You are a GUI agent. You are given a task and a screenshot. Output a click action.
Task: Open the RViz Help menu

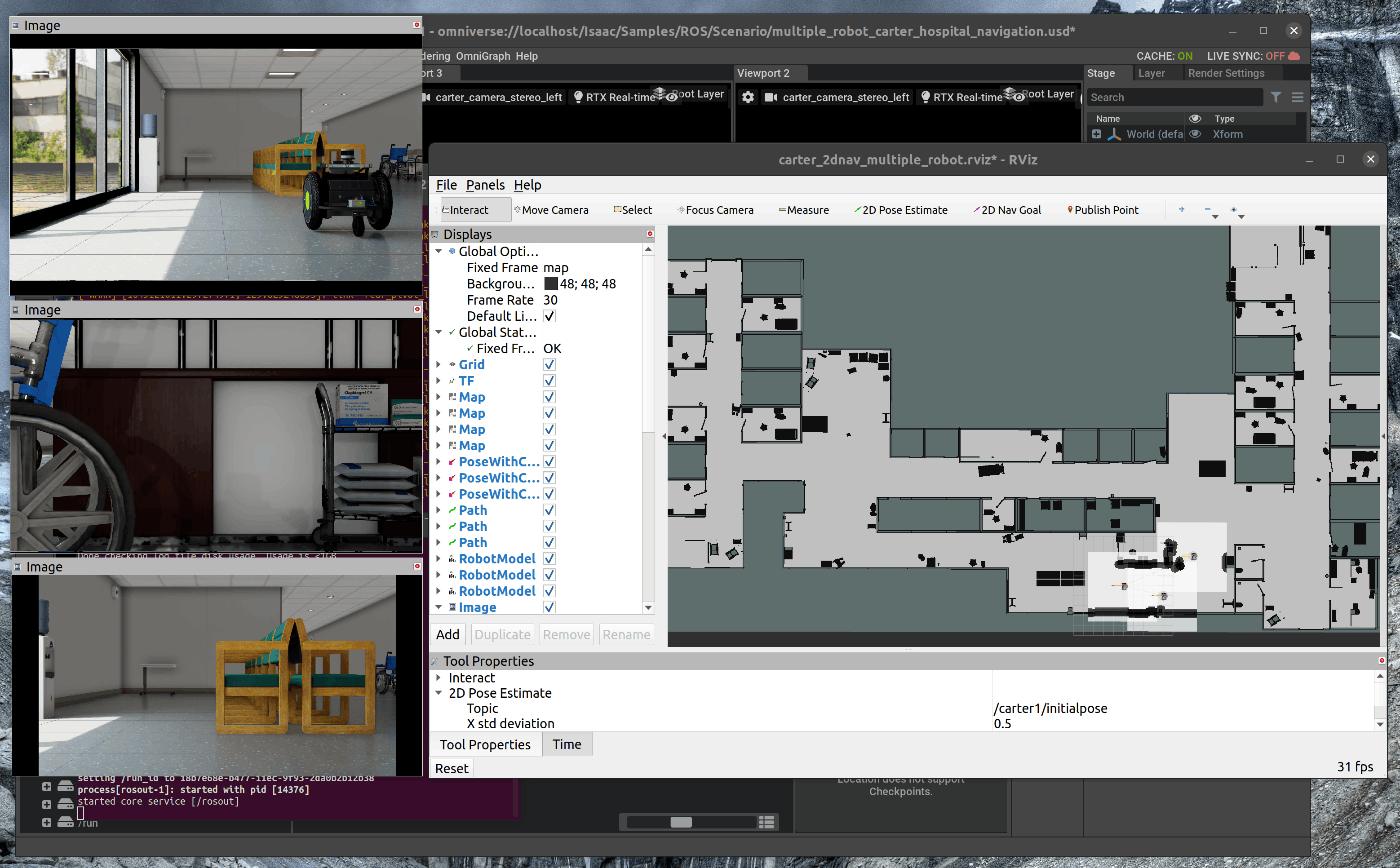[x=527, y=185]
